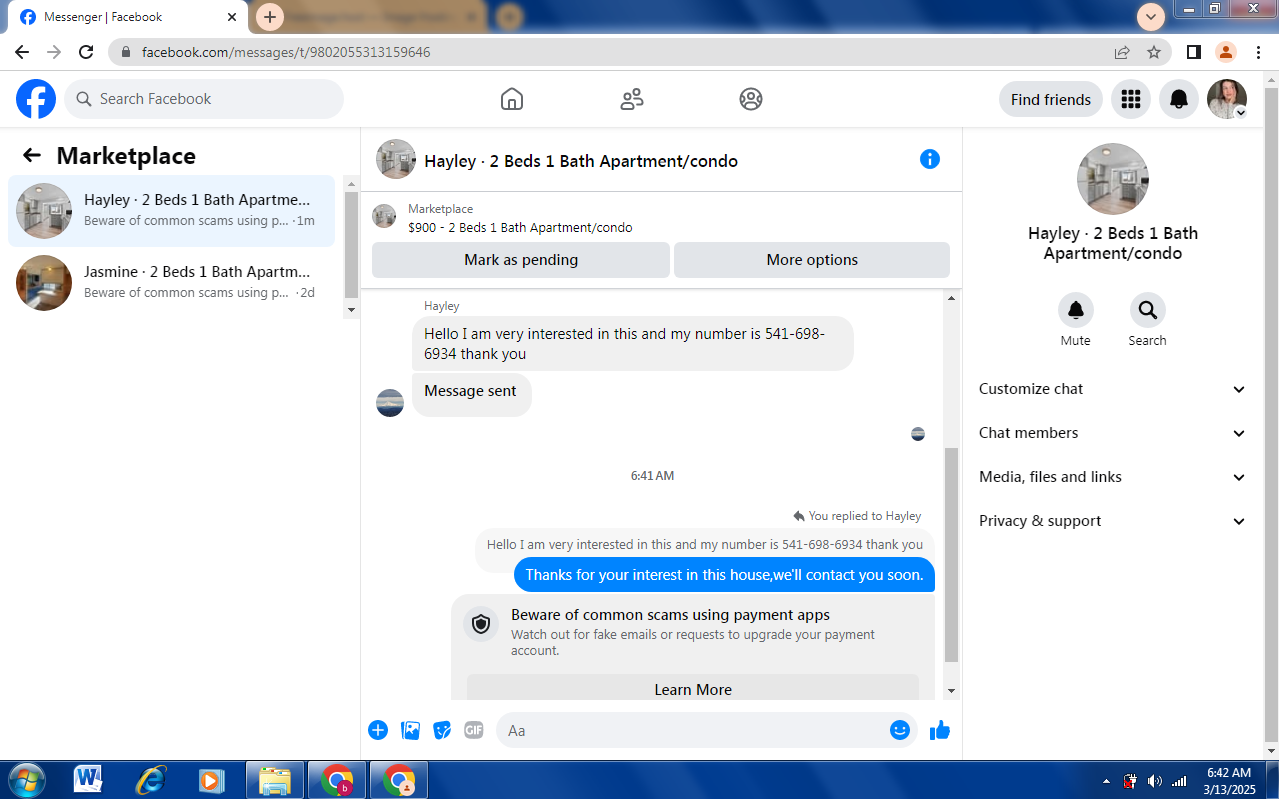The image size is (1279, 799).
Task: Click the Find friends button
Action: (x=1051, y=99)
